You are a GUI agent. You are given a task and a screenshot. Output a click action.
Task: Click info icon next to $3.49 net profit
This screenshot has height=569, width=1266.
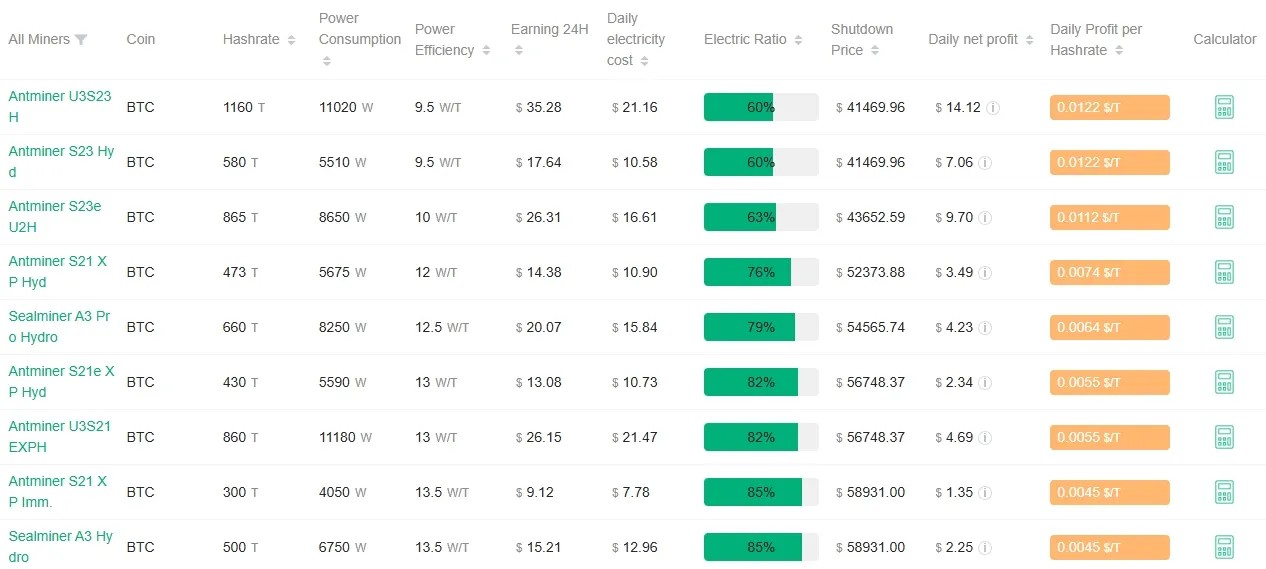985,273
